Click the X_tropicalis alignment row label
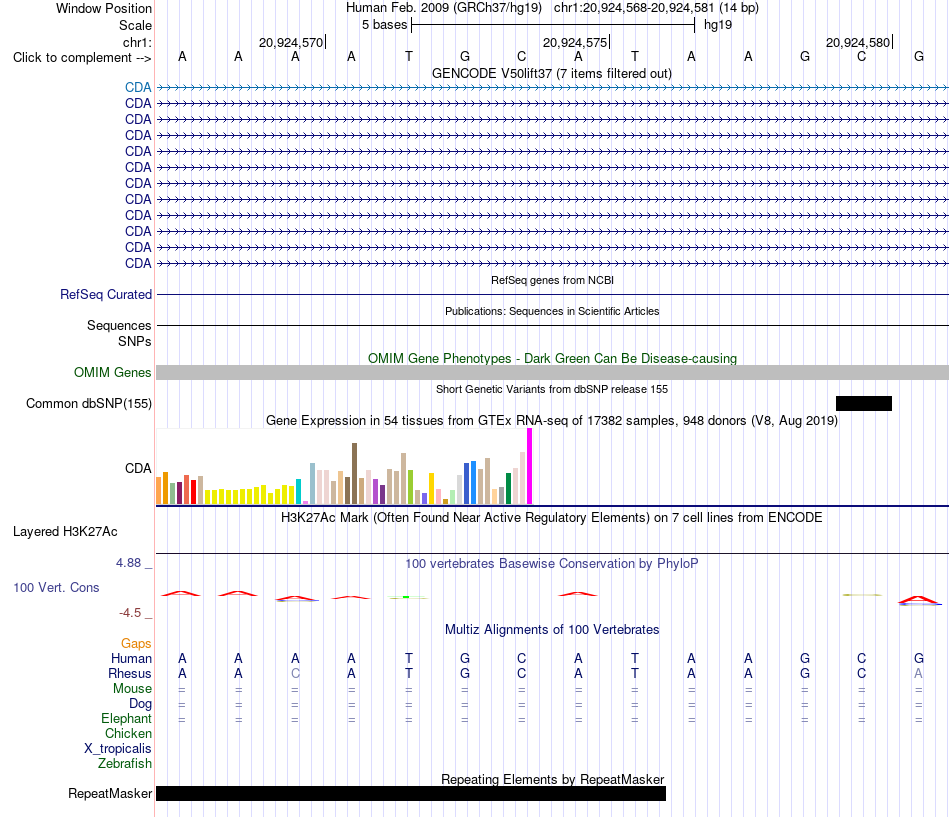Screen dimensions: 950x817 coord(118,749)
